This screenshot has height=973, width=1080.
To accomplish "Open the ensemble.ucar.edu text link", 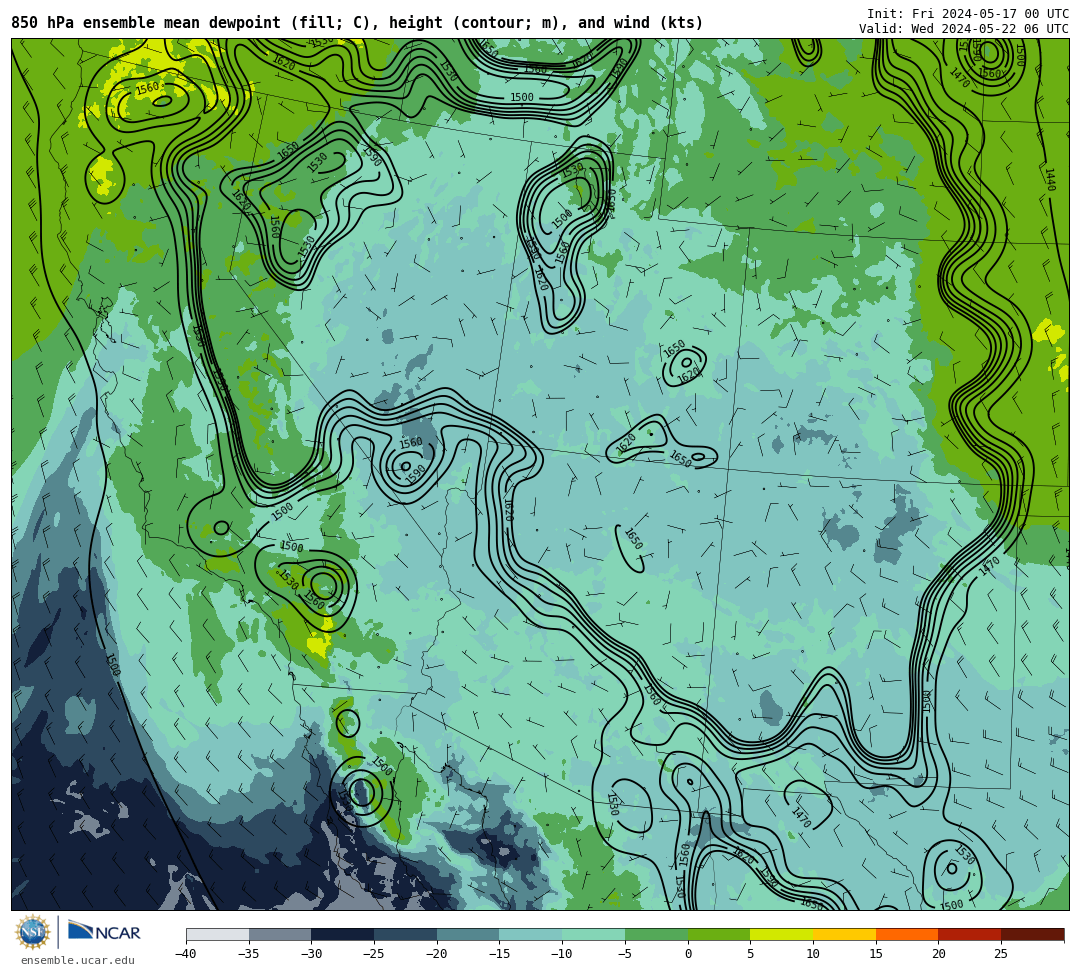I will [x=78, y=960].
